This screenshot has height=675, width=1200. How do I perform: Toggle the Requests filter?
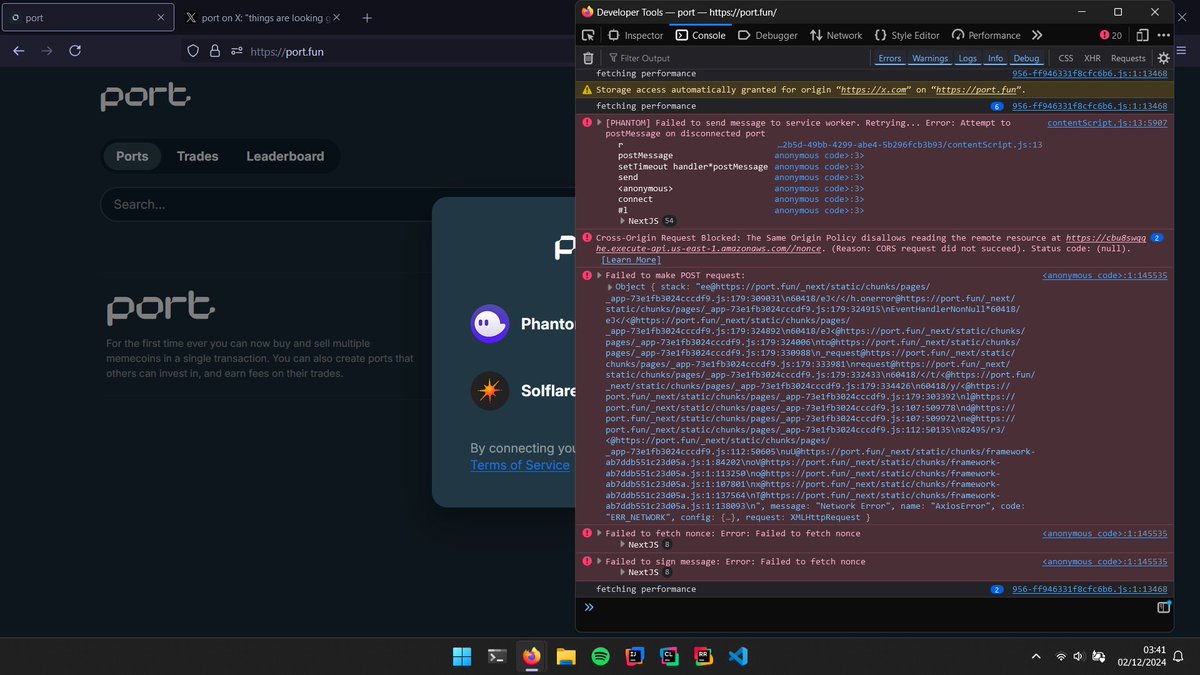click(x=1128, y=58)
